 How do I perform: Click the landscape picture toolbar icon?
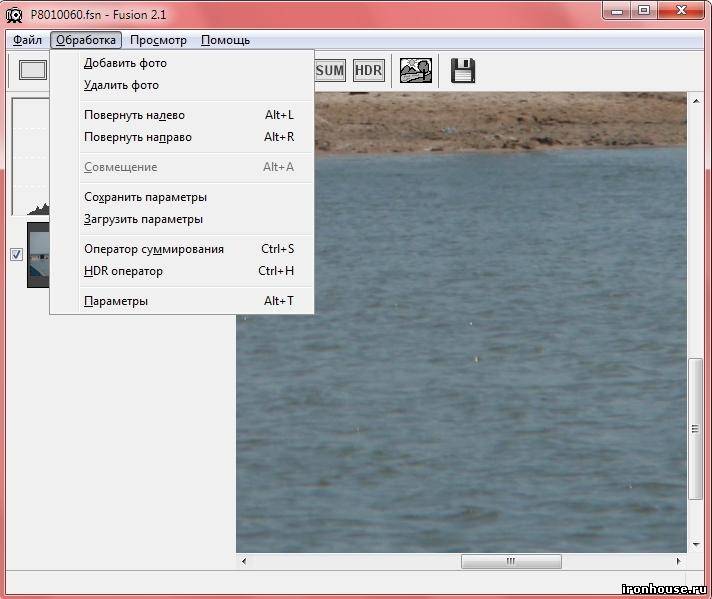click(416, 70)
